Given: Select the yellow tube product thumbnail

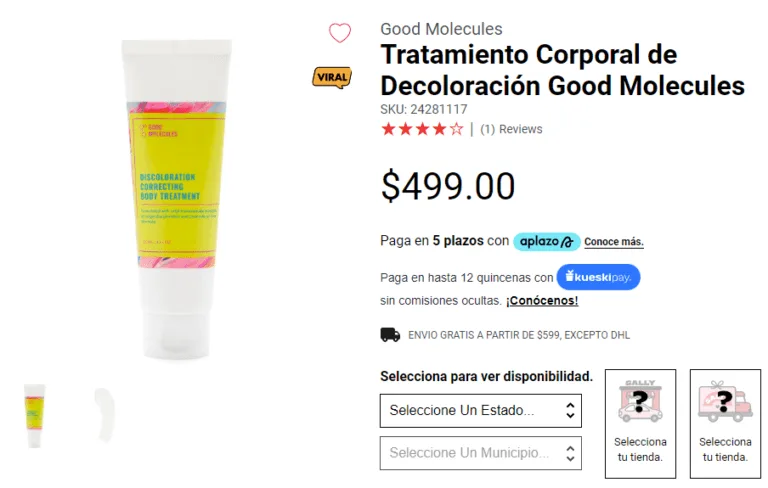Looking at the screenshot, I should coord(34,416).
